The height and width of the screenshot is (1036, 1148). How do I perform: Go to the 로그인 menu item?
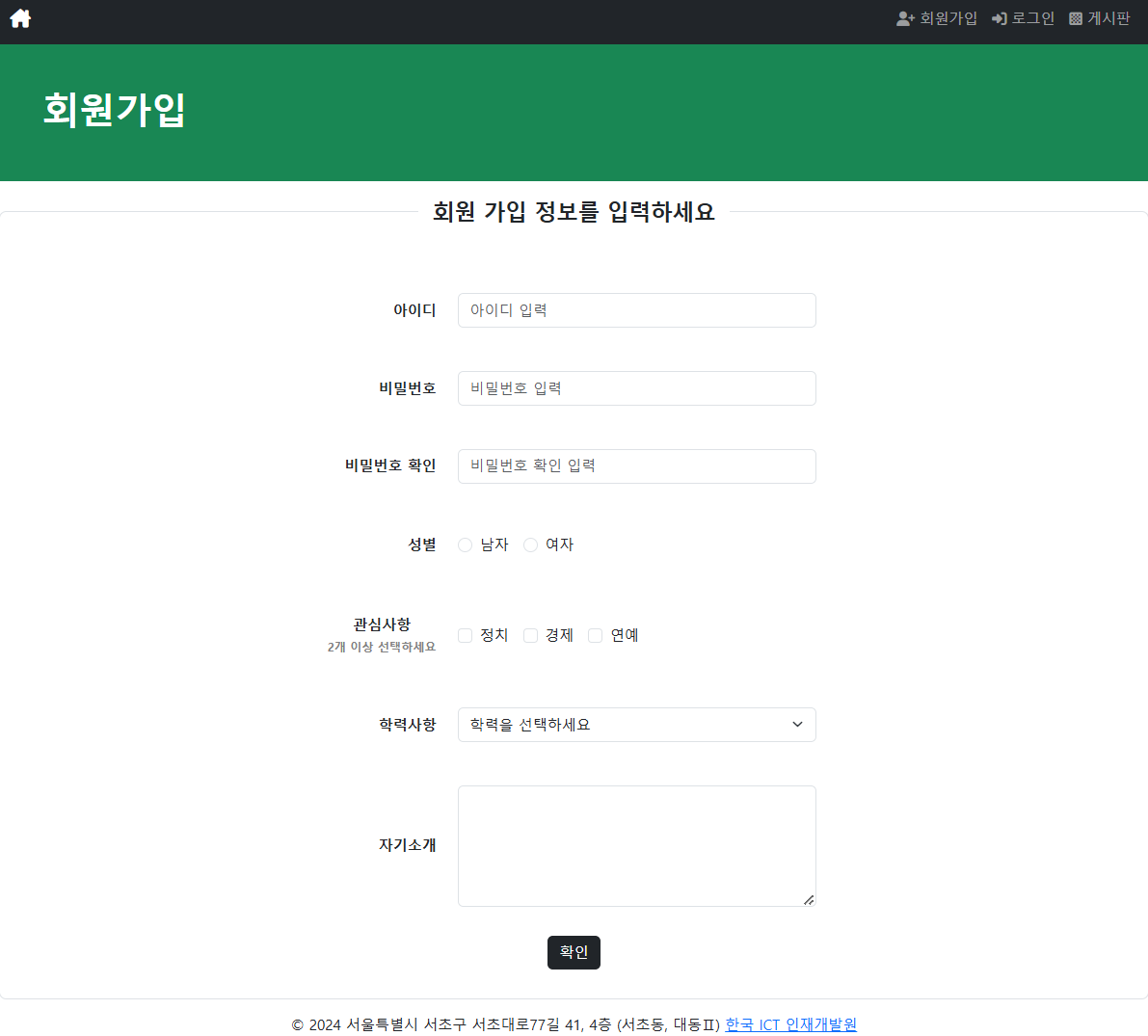coord(1032,18)
